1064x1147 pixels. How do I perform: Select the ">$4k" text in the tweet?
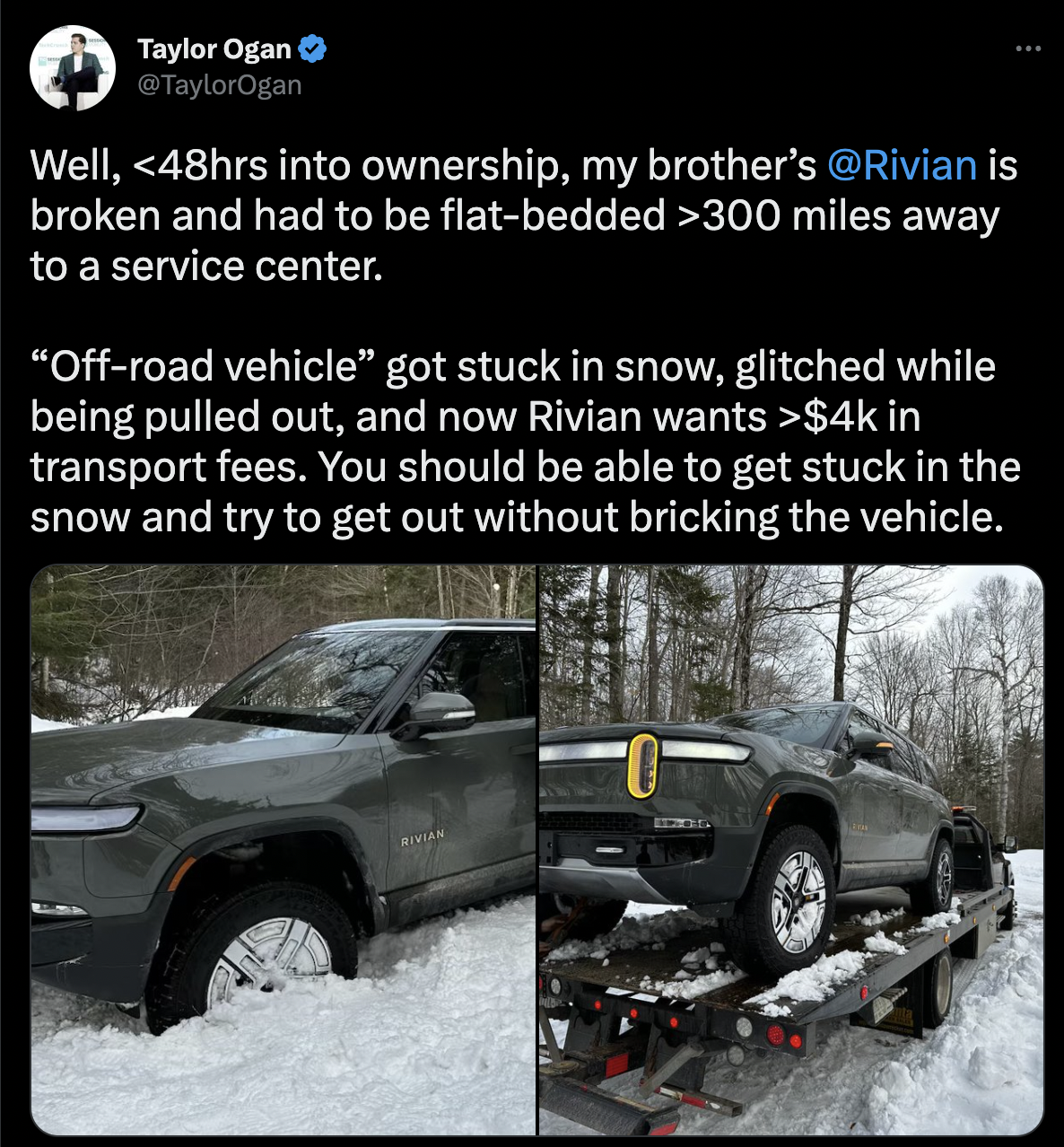coord(824,417)
